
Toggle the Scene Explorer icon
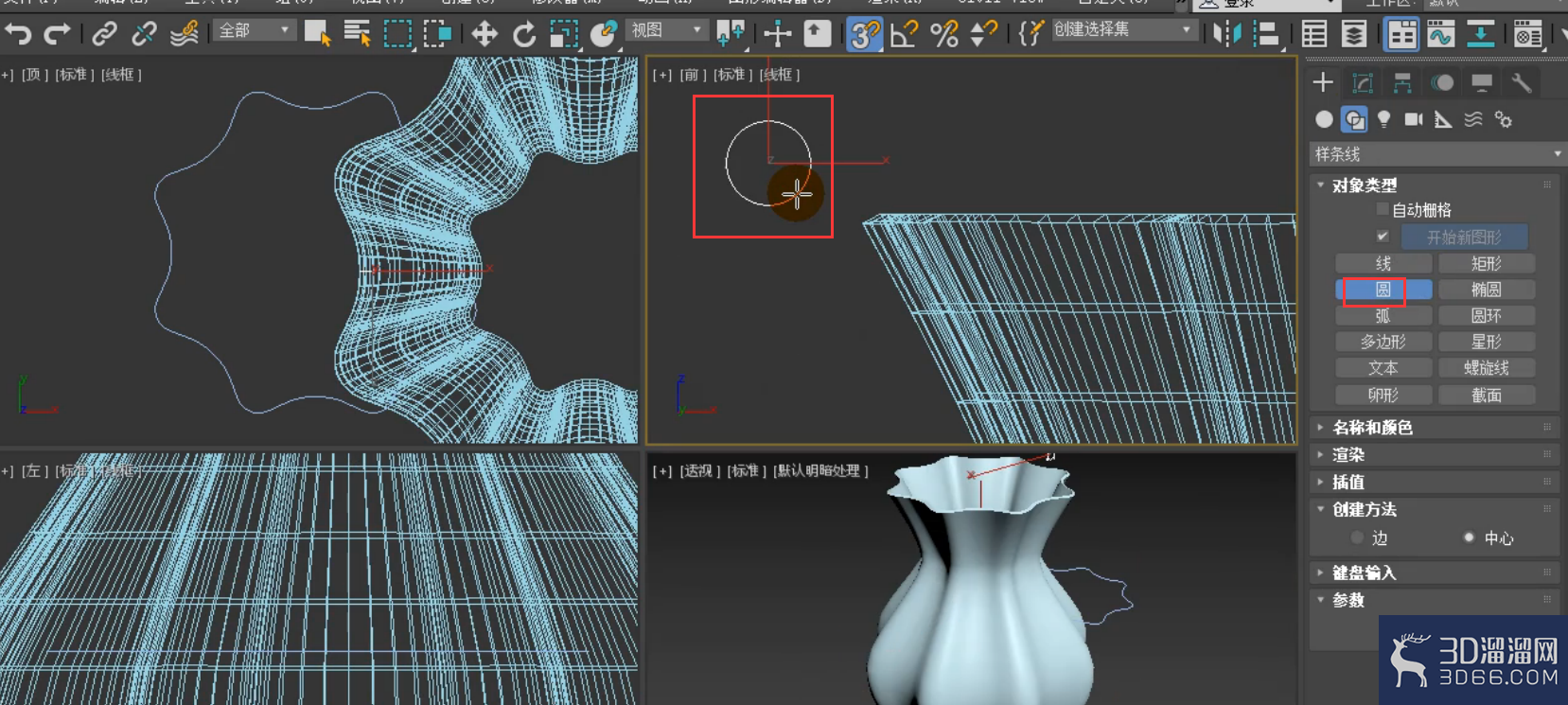click(x=1314, y=34)
